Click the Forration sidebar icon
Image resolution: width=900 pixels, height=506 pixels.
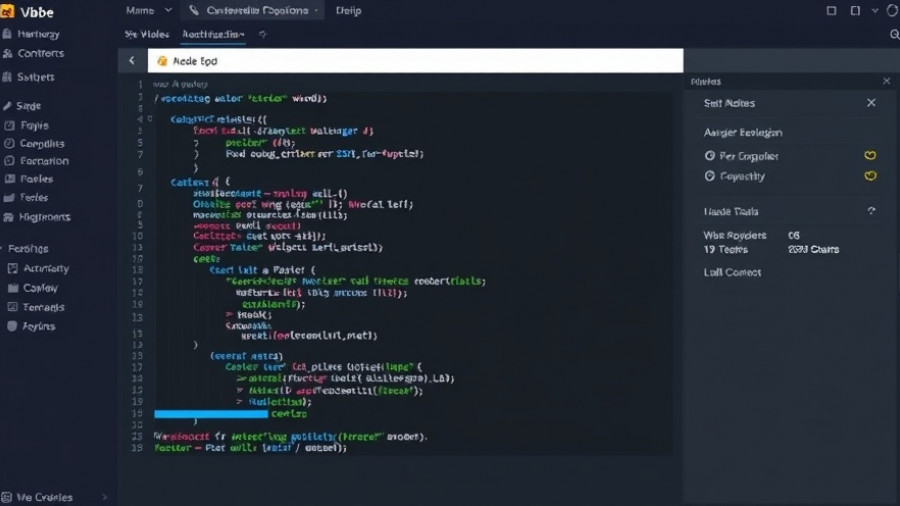click(x=9, y=161)
